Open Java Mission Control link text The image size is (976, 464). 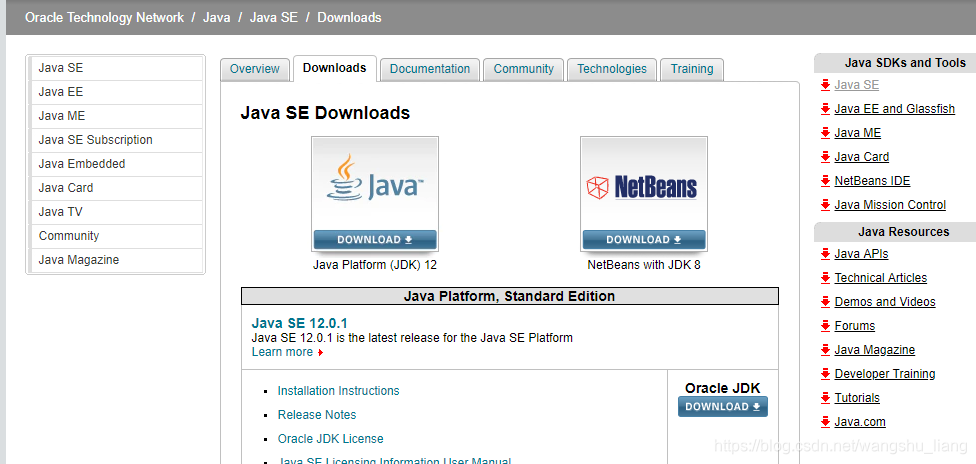click(x=890, y=205)
